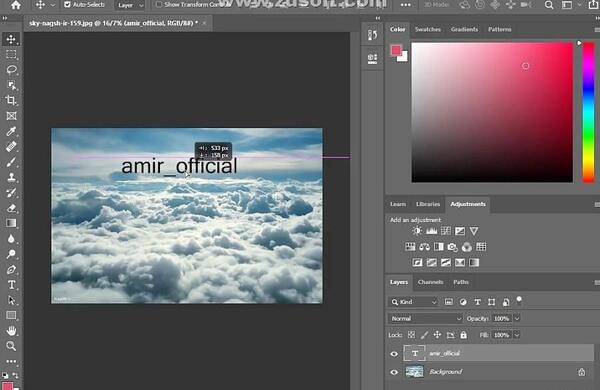This screenshot has width=600, height=390.
Task: Select the Zoom tool in toolbar
Action: pyautogui.click(x=11, y=346)
